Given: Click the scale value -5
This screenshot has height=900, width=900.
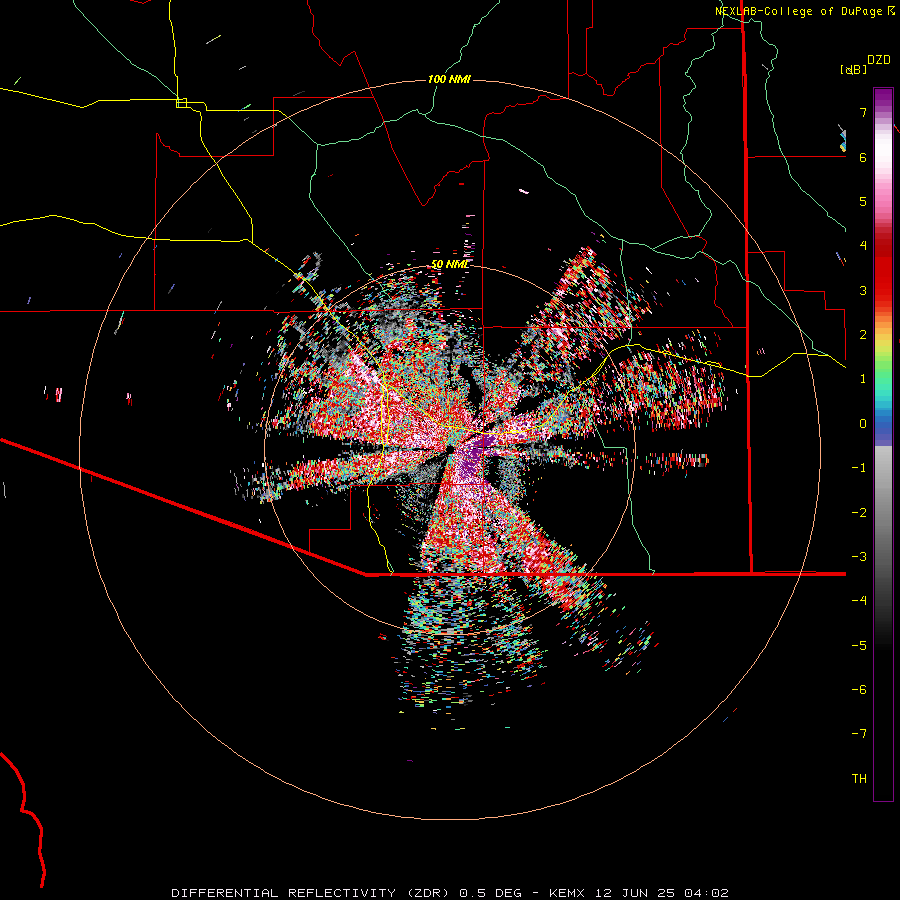Looking at the screenshot, I should click(x=859, y=646).
